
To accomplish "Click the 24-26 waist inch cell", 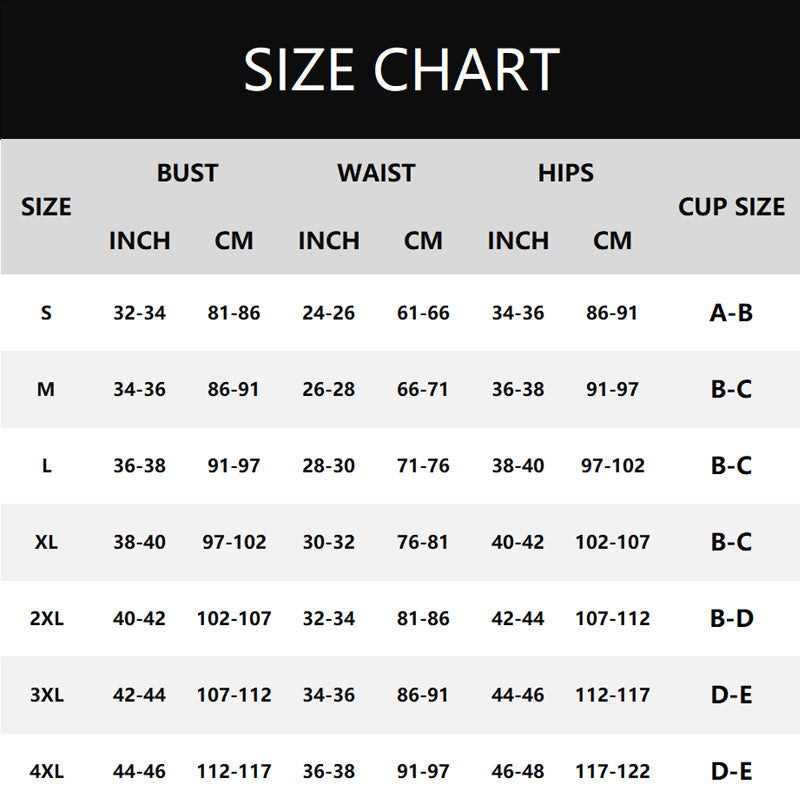I will tap(329, 313).
